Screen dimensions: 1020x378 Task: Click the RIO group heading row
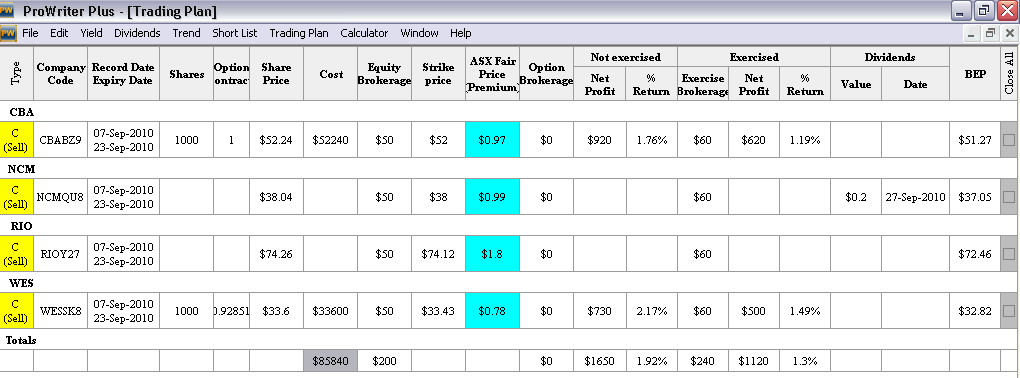tap(509, 226)
